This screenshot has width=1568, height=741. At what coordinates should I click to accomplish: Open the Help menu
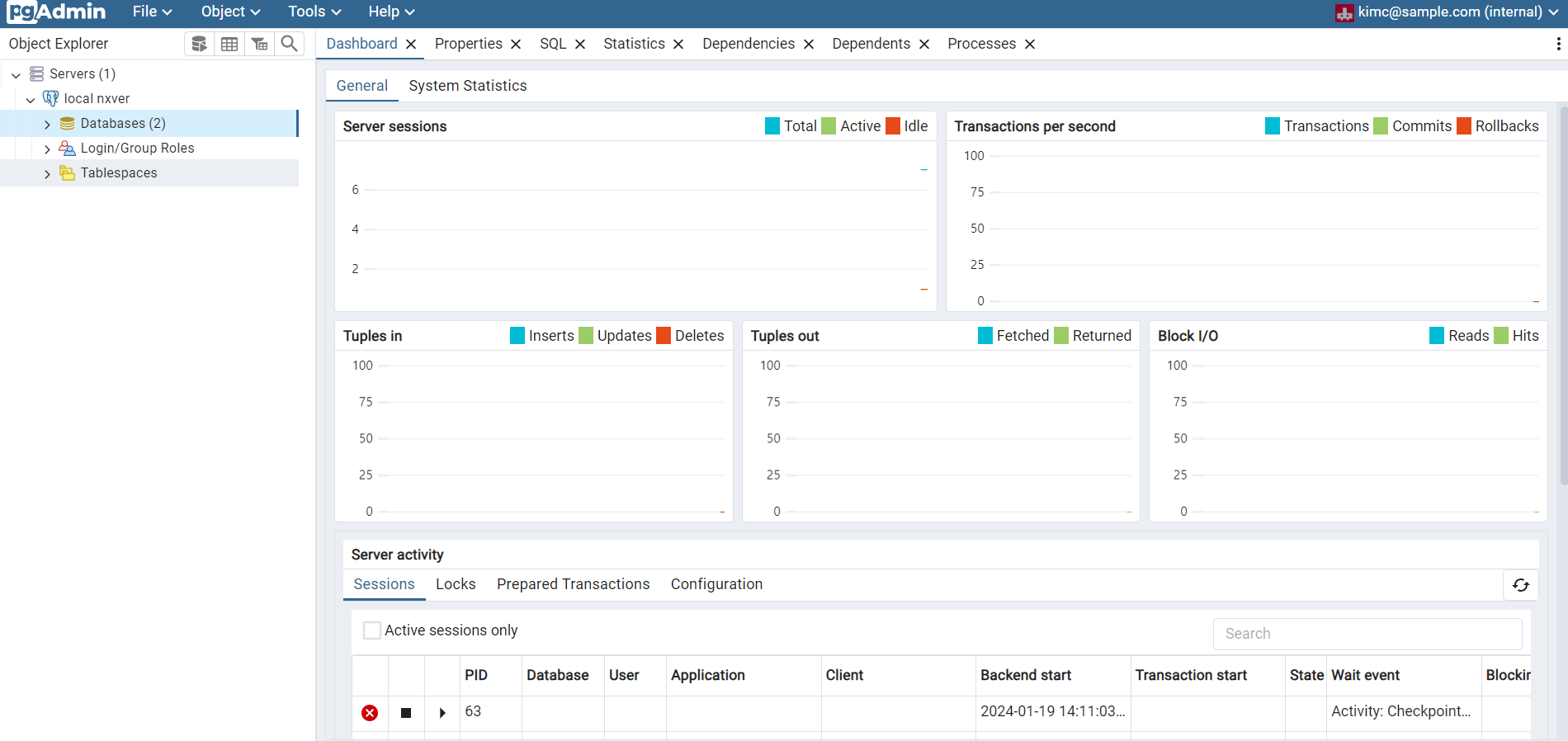pyautogui.click(x=391, y=12)
